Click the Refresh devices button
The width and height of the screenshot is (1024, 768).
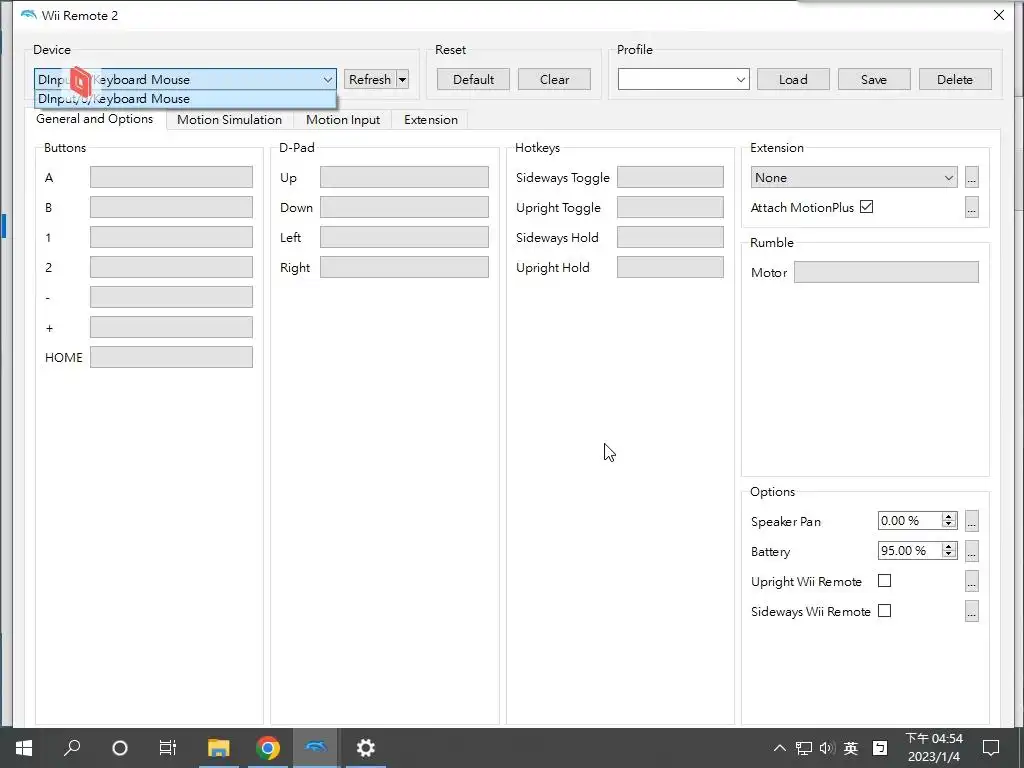click(370, 80)
